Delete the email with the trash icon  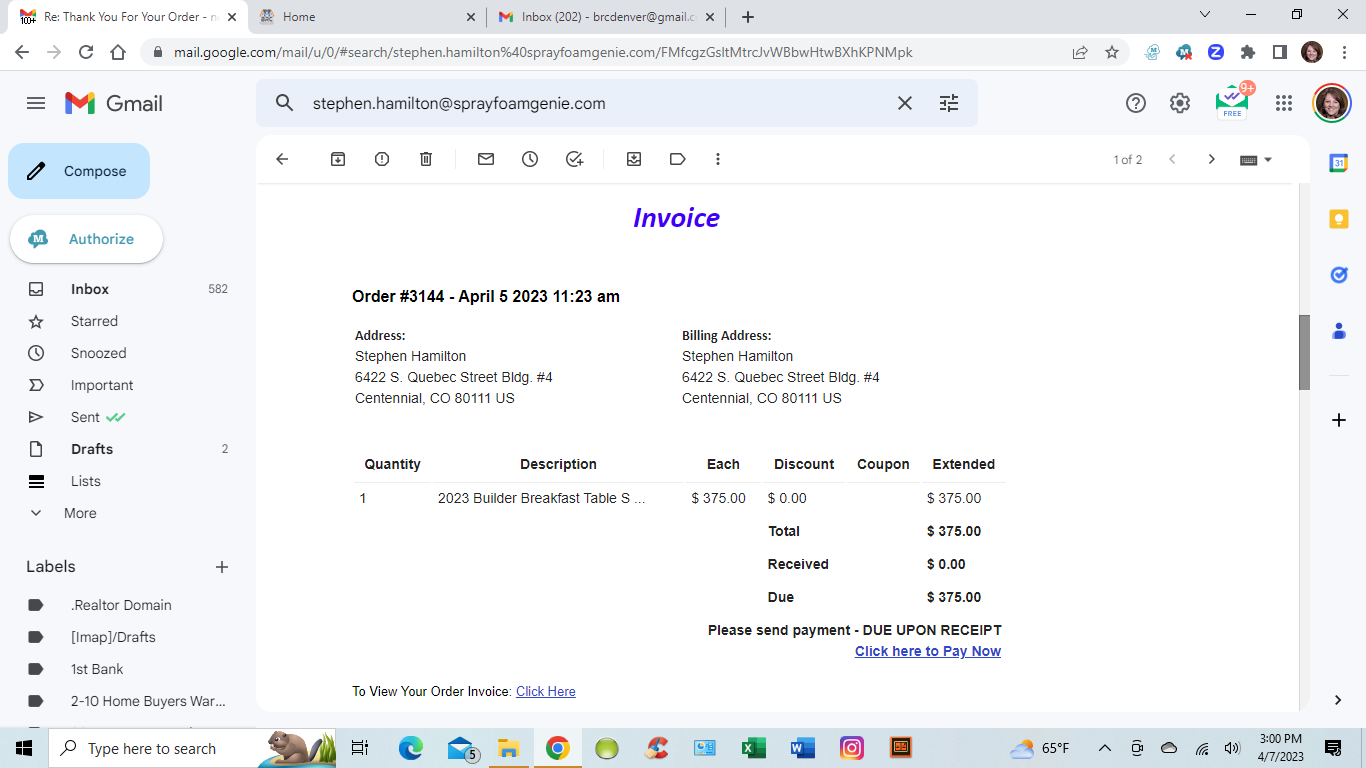426,159
